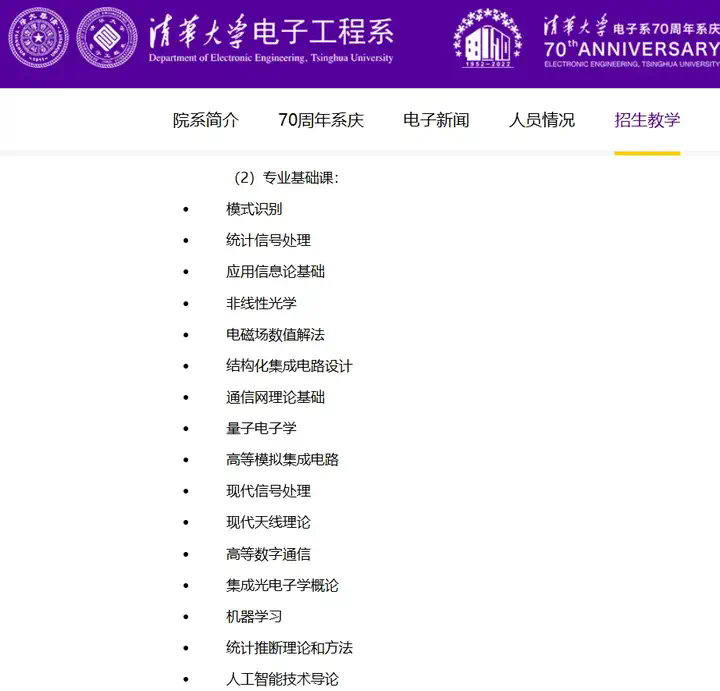The width and height of the screenshot is (720, 691).
Task: Open the 清华大学电子工程系 title banner
Action: 271,38
